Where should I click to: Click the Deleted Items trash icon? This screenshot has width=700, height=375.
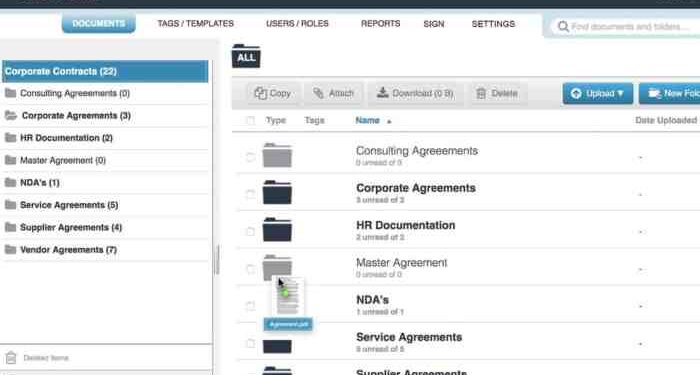[x=11, y=358]
